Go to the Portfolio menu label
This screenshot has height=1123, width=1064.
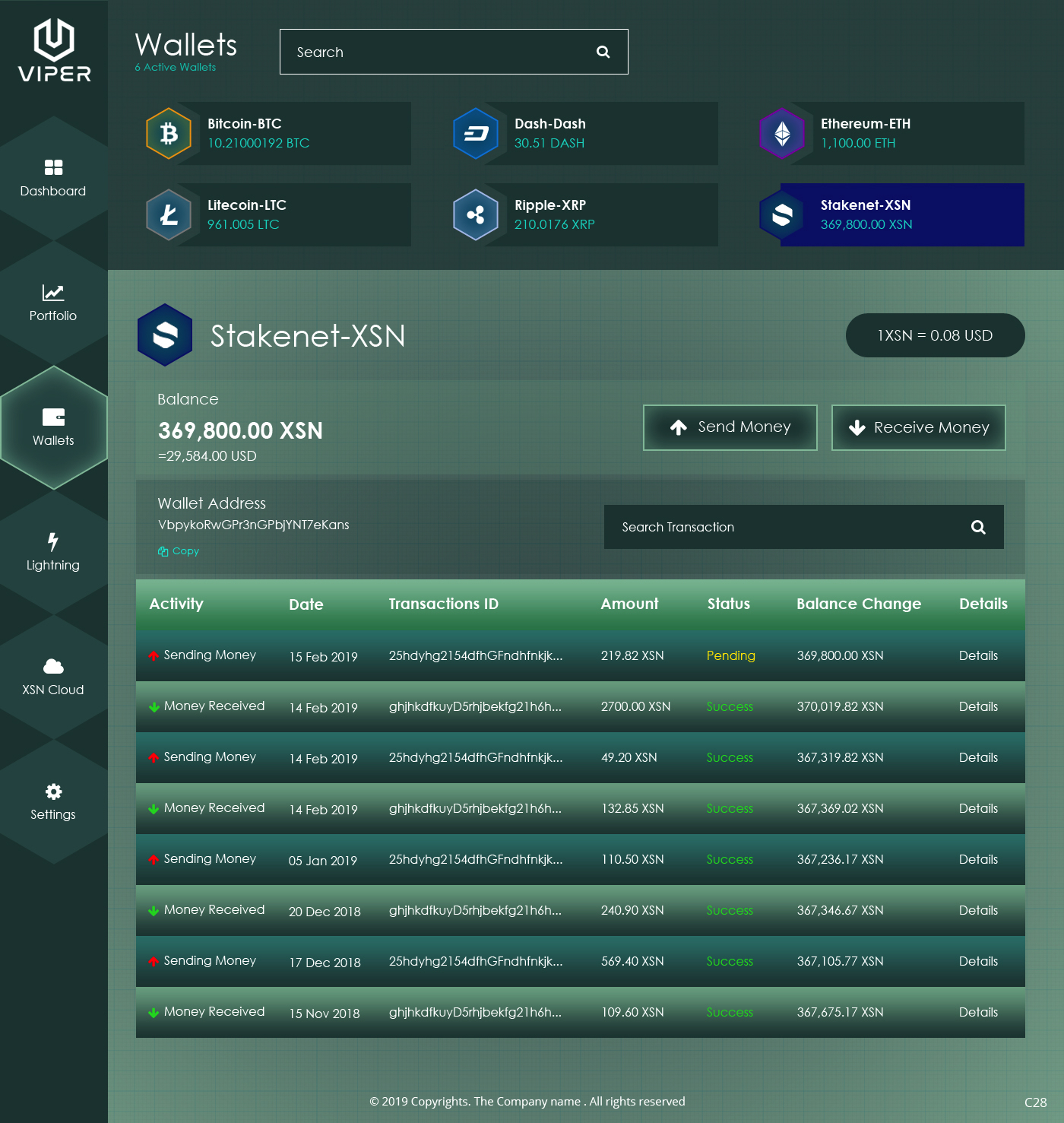53,316
